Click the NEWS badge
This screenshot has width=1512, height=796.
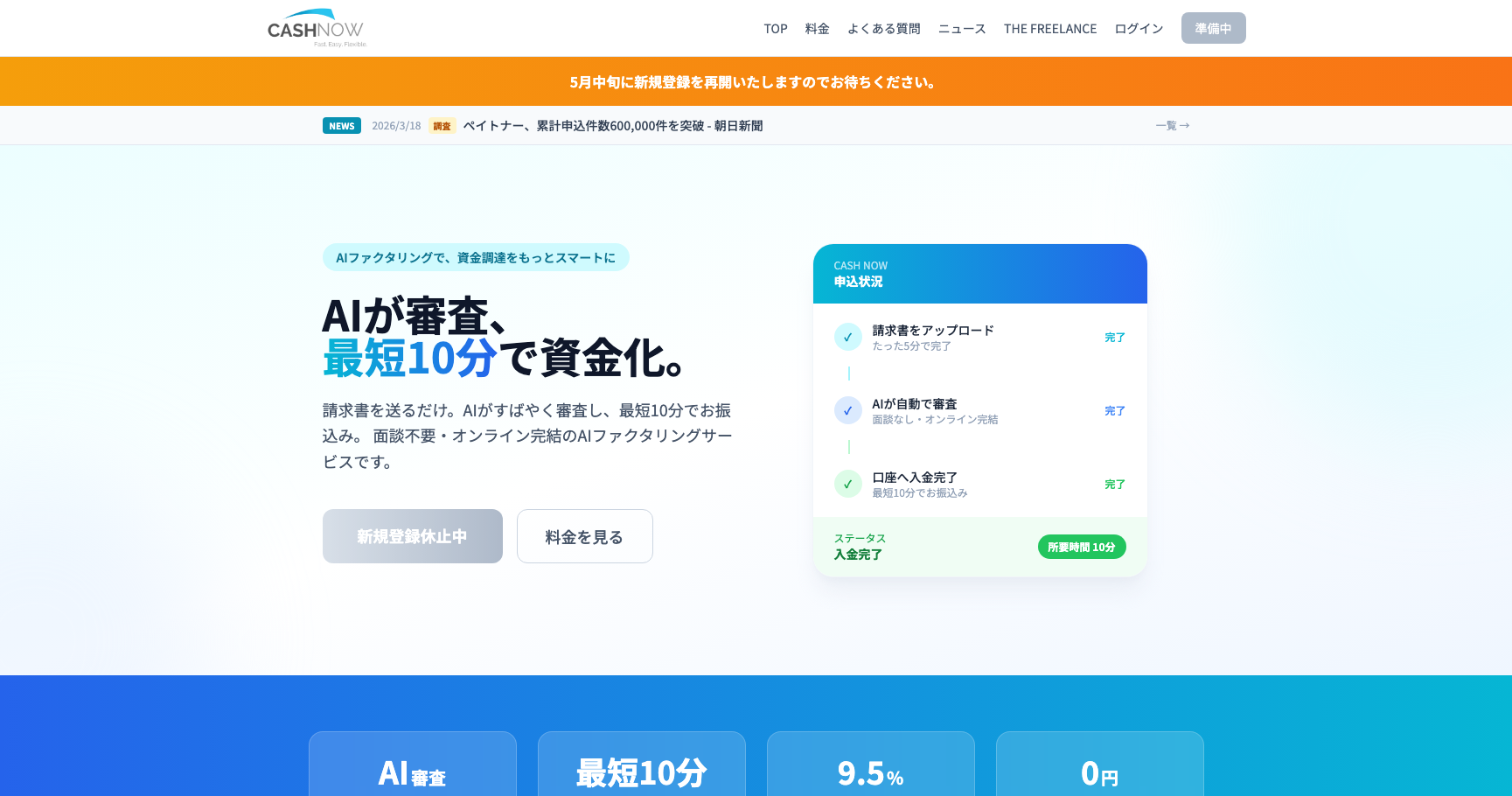[342, 126]
